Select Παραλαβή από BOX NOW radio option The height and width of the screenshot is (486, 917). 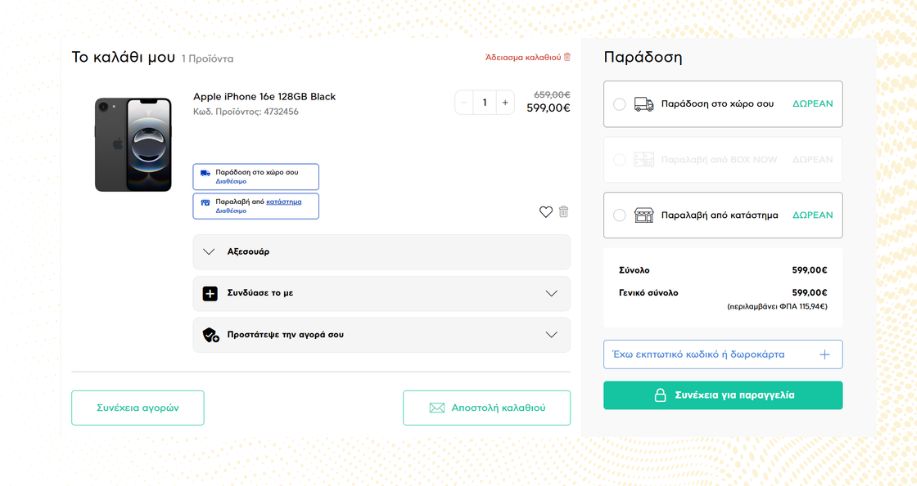pos(619,160)
